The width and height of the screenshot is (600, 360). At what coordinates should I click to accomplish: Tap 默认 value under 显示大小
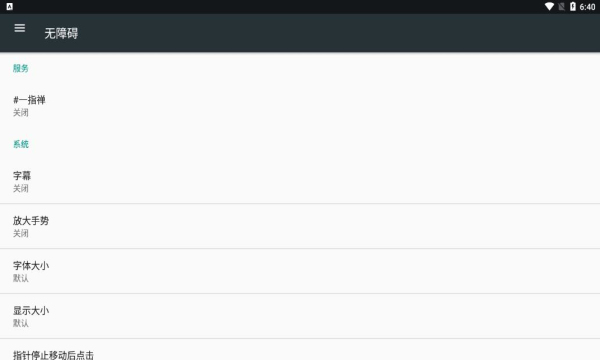point(21,323)
